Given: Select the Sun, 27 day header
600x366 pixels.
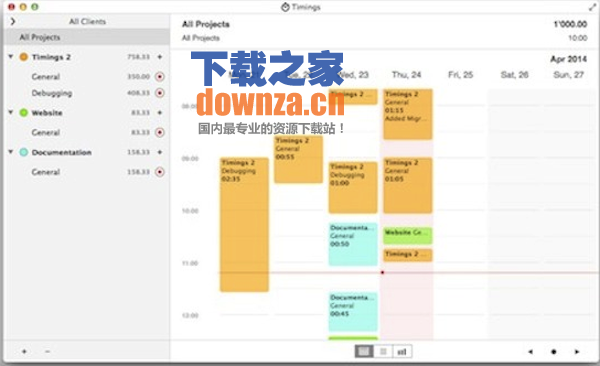Looking at the screenshot, I should point(569,75).
